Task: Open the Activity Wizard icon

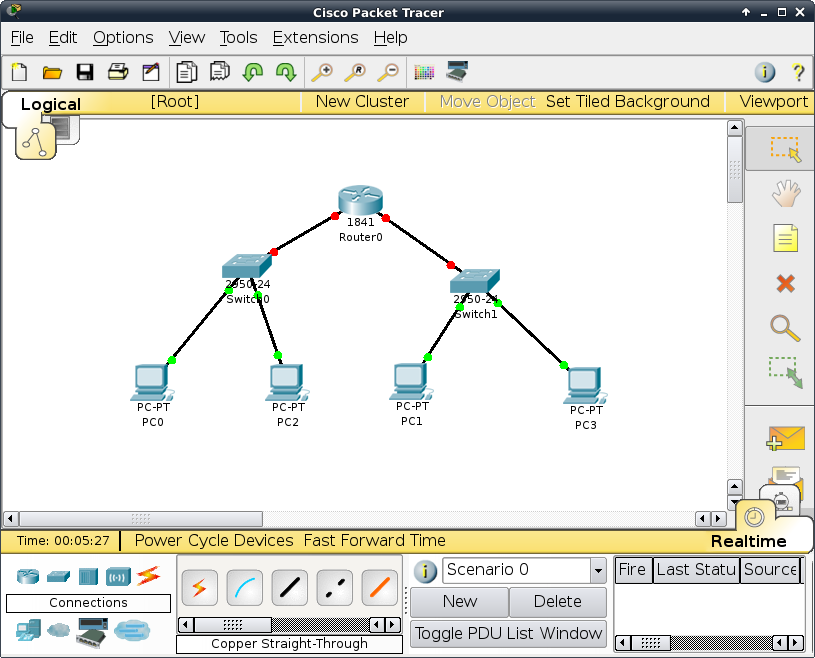Action: coord(151,72)
